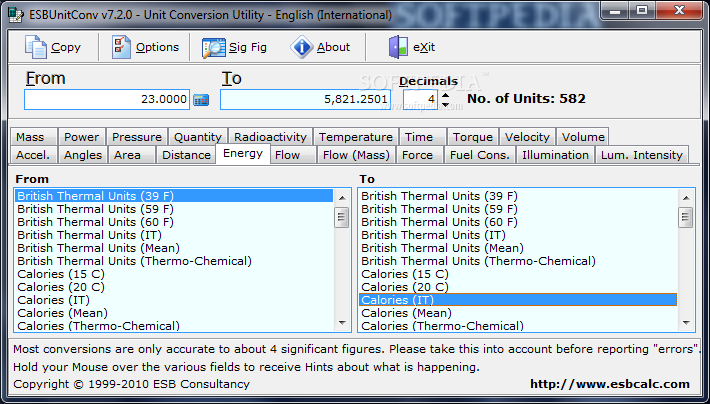This screenshot has width=710, height=404.
Task: Open the Torque tab
Action: [473, 137]
